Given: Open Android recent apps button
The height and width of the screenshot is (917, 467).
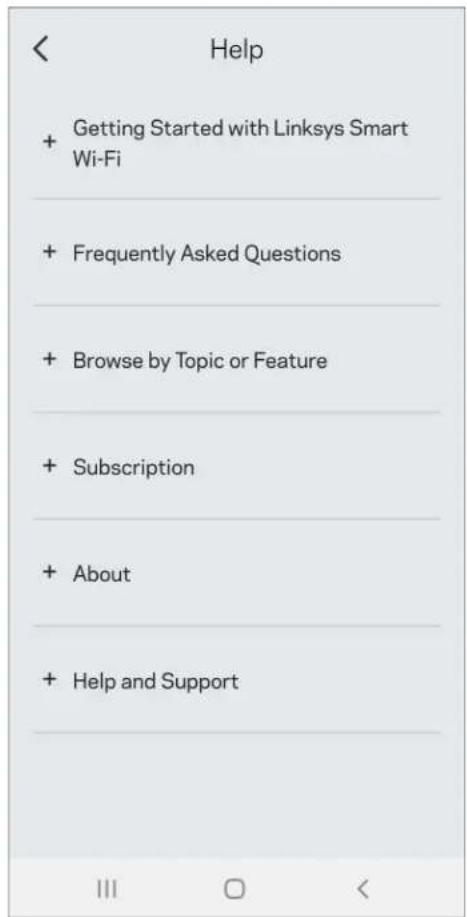Looking at the screenshot, I should click(x=106, y=889).
